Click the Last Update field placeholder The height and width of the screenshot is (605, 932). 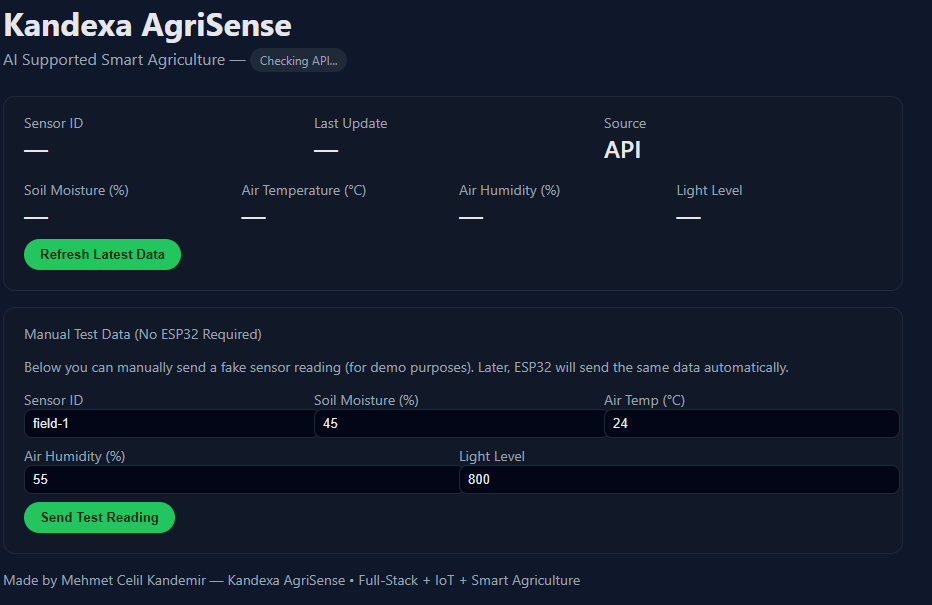pos(326,149)
